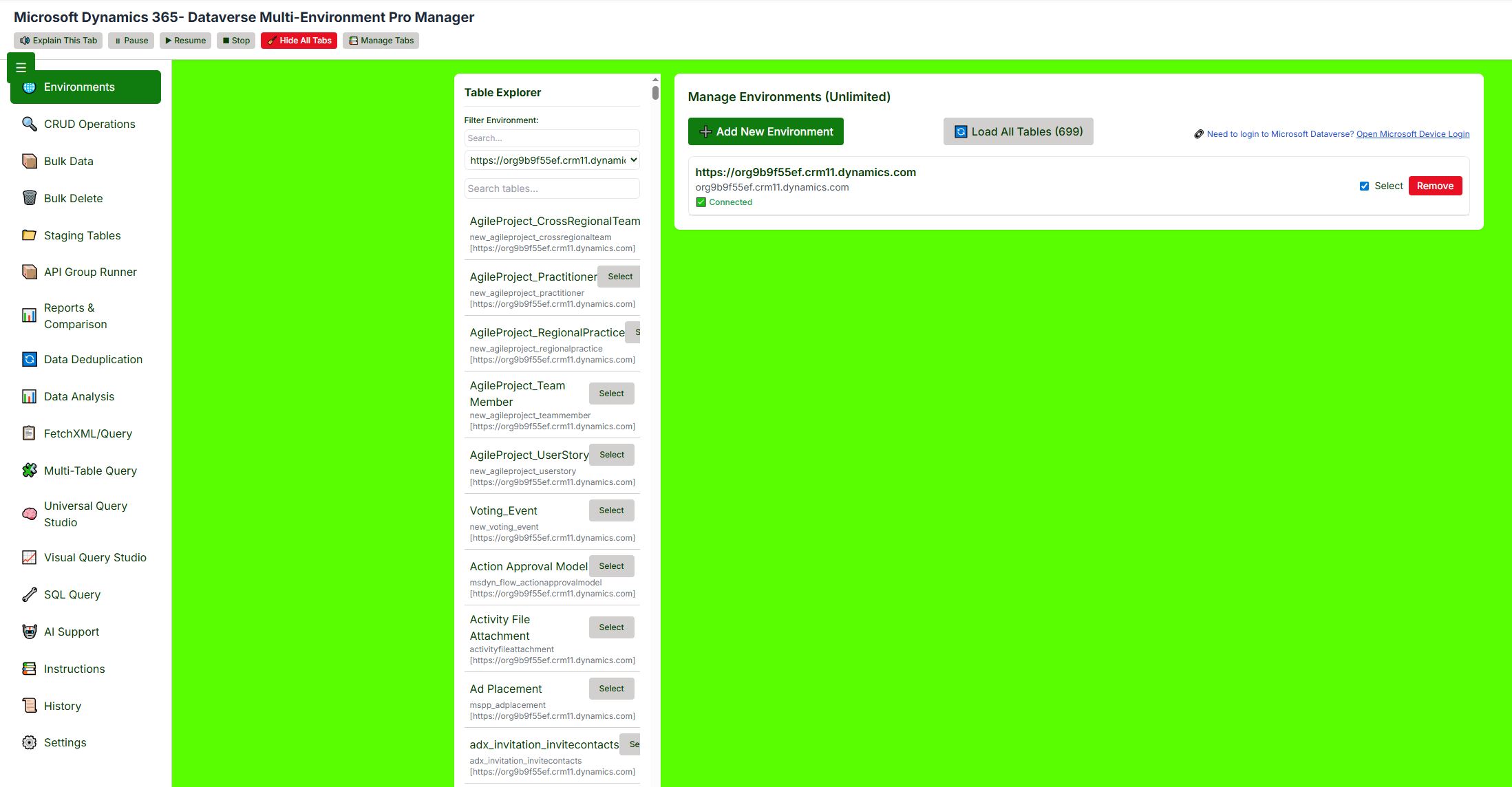Open the Instructions section
Viewport: 1512px width, 787px height.
74,668
